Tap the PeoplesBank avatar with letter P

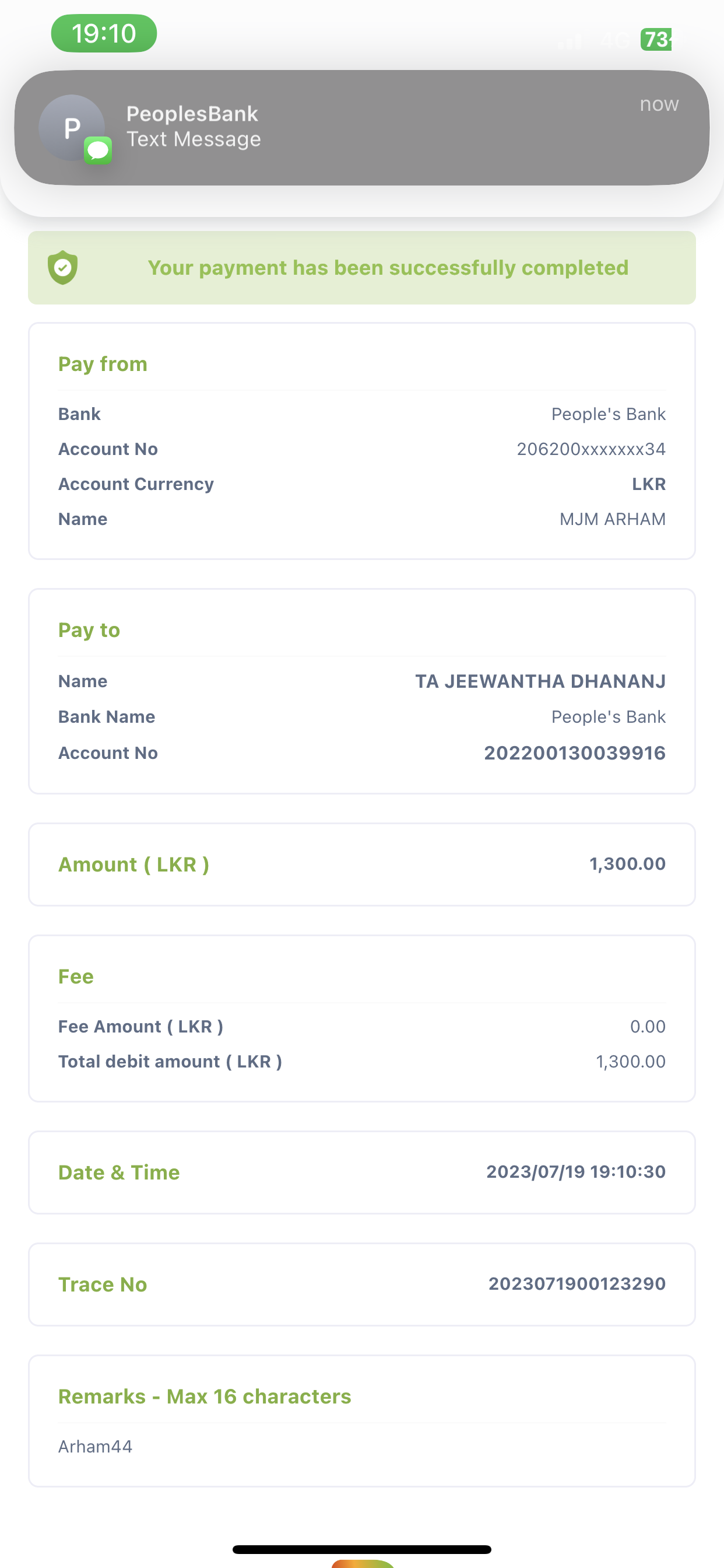point(72,128)
